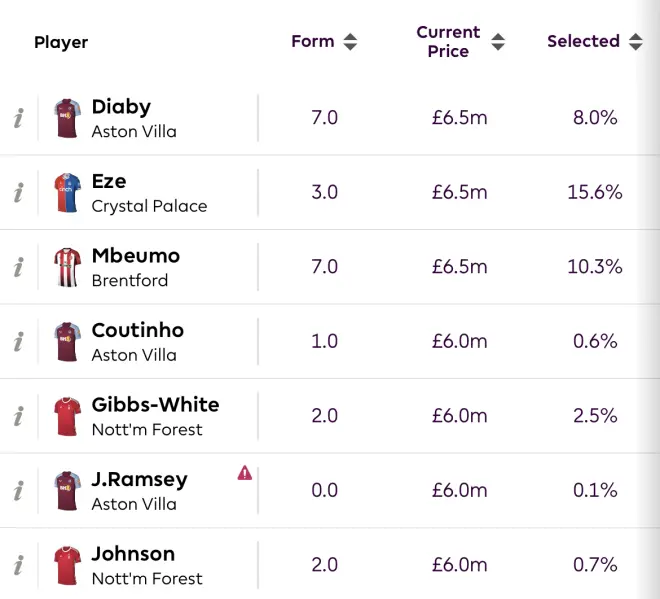The height and width of the screenshot is (599, 660).
Task: Click Gibbs-White info icon
Action: 18,416
